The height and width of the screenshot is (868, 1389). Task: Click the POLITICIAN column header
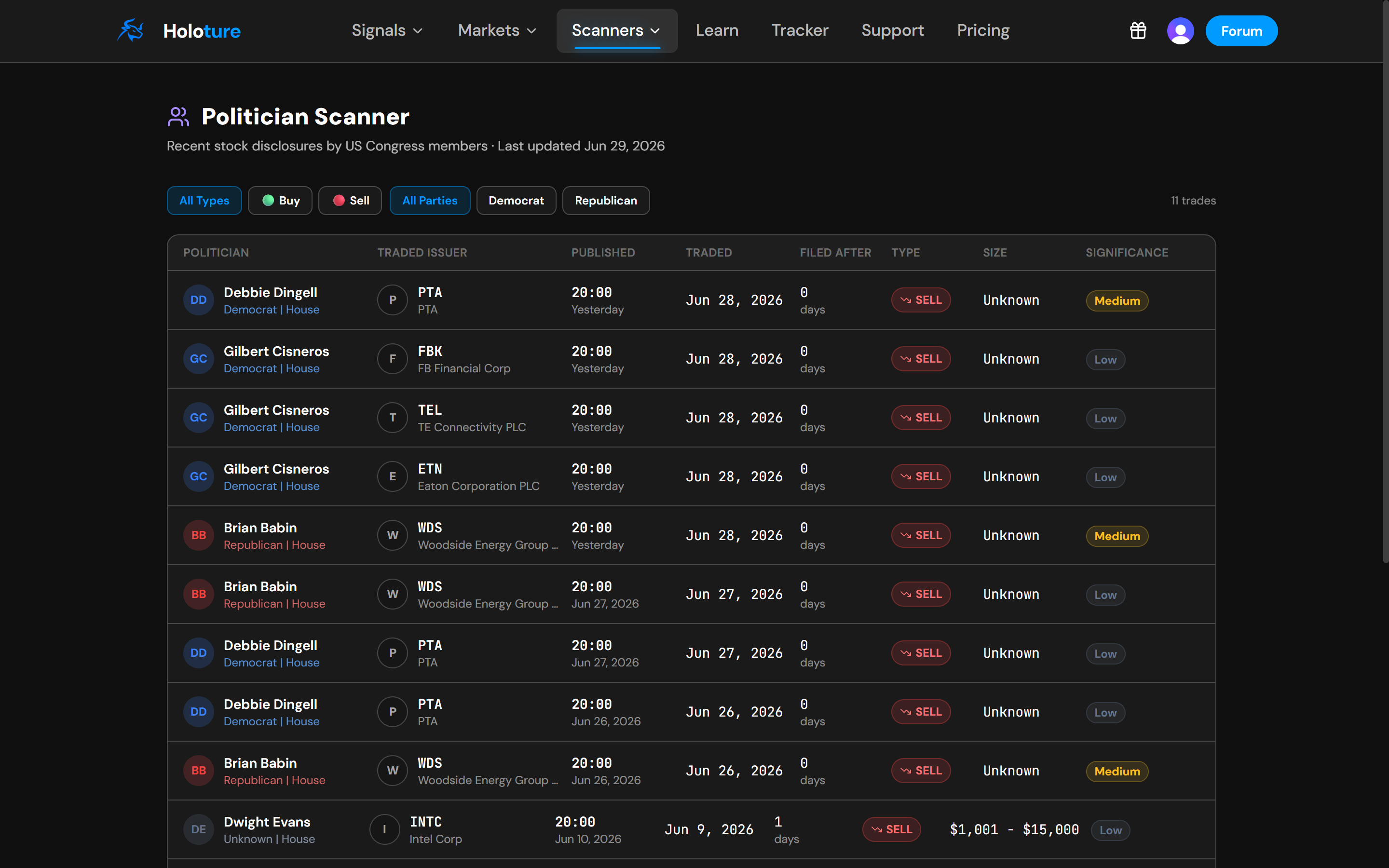click(216, 253)
